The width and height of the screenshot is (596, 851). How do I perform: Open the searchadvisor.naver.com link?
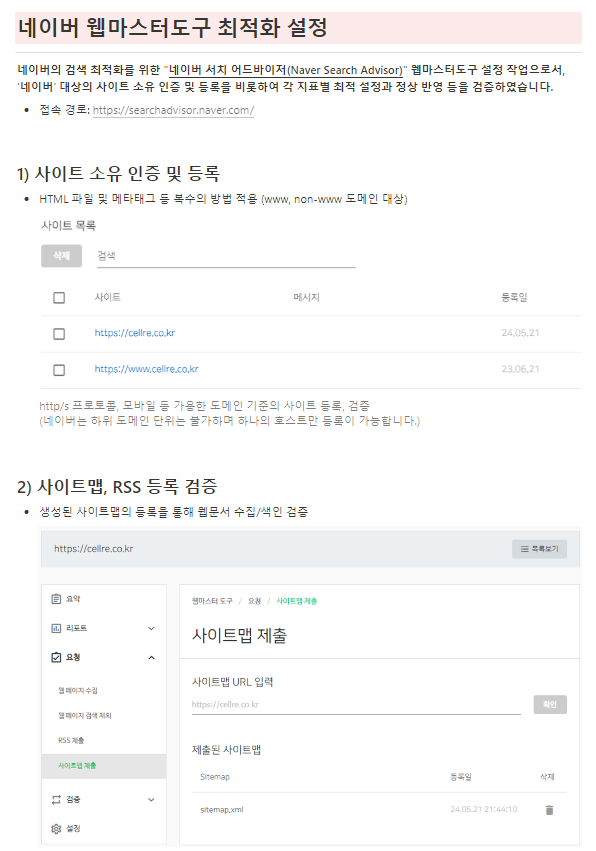click(173, 110)
